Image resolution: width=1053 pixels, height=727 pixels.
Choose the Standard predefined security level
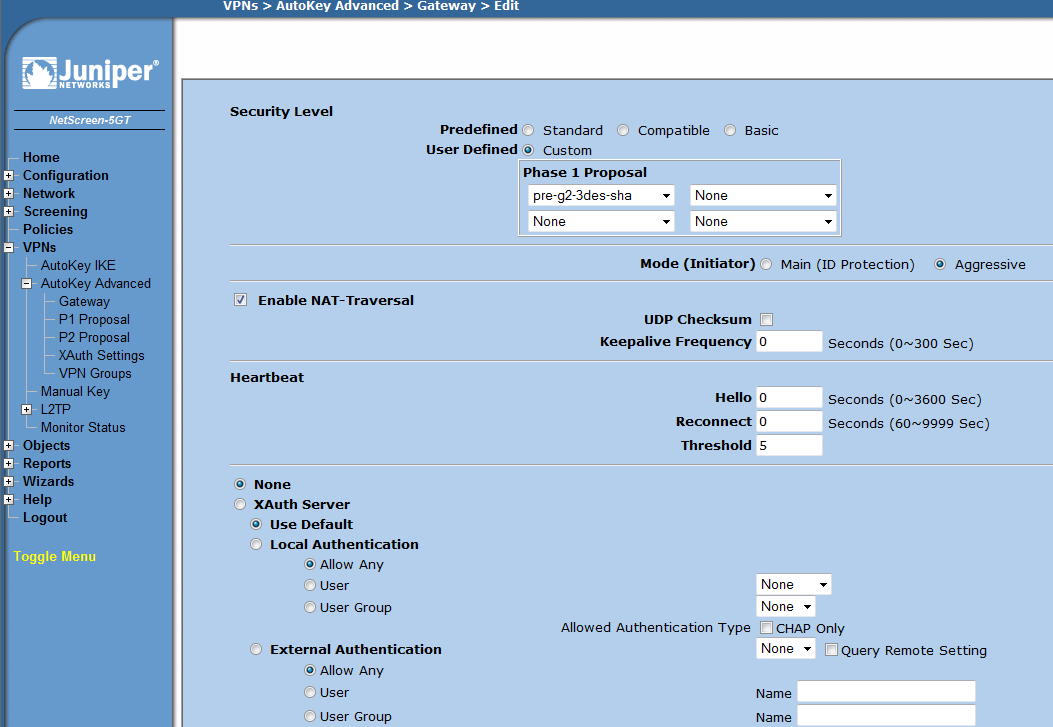pyautogui.click(x=528, y=130)
